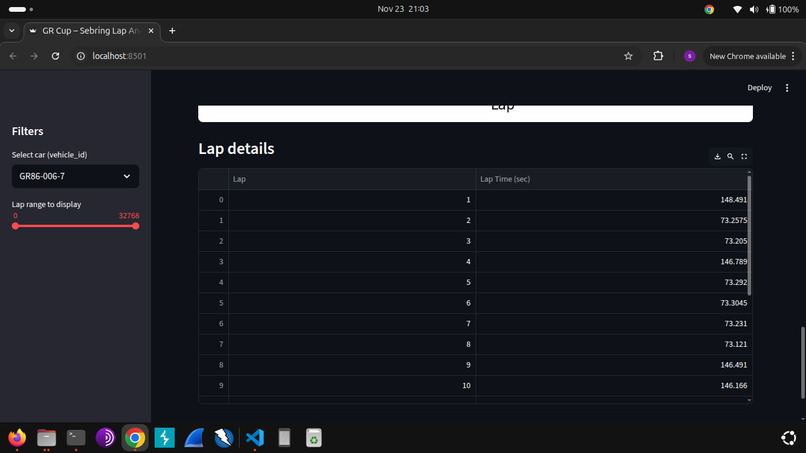
Task: Open Visual Studio Code from the dock
Action: [254, 438]
